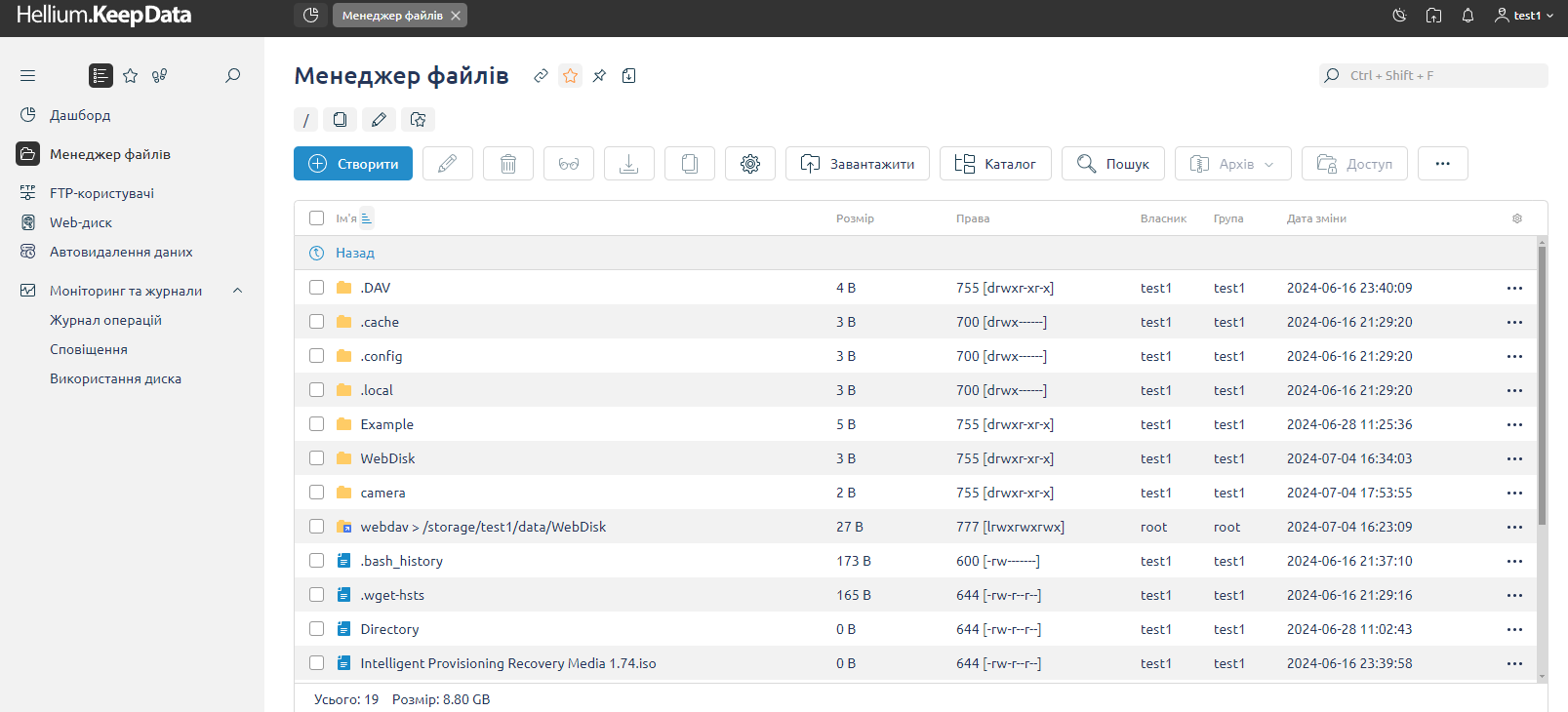
Task: Open the gear settings toolbar button
Action: (x=750, y=164)
